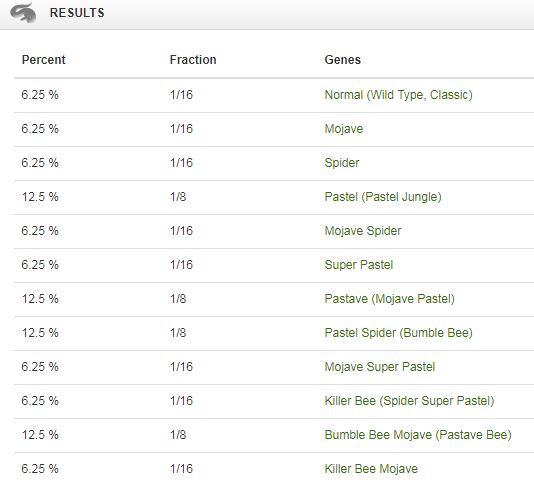Select Bumble Bee Mojave (Pastave Bee) link

pyautogui.click(x=418, y=435)
